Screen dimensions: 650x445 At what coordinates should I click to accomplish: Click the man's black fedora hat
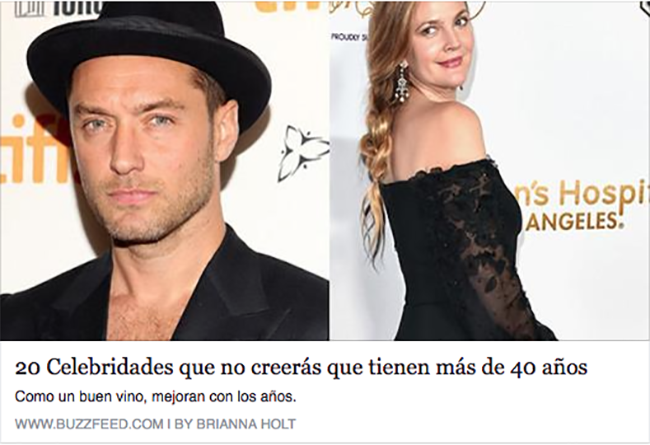pos(148,58)
